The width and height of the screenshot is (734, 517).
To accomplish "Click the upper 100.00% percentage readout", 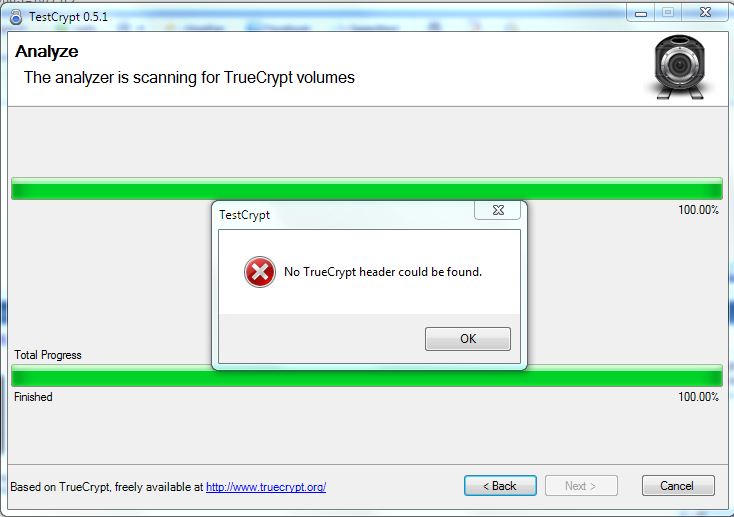I will (x=698, y=210).
